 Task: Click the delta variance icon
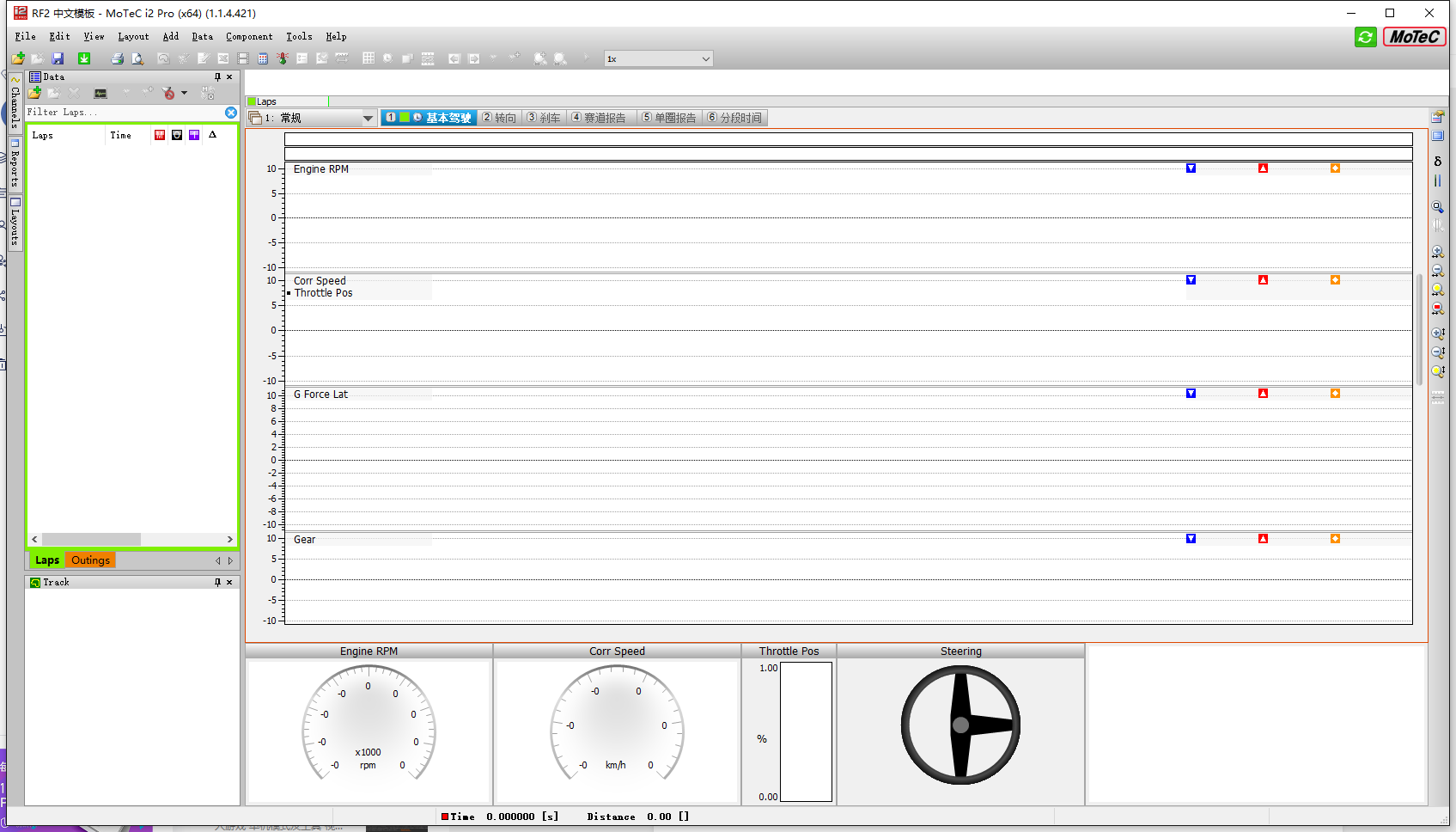tap(1438, 161)
